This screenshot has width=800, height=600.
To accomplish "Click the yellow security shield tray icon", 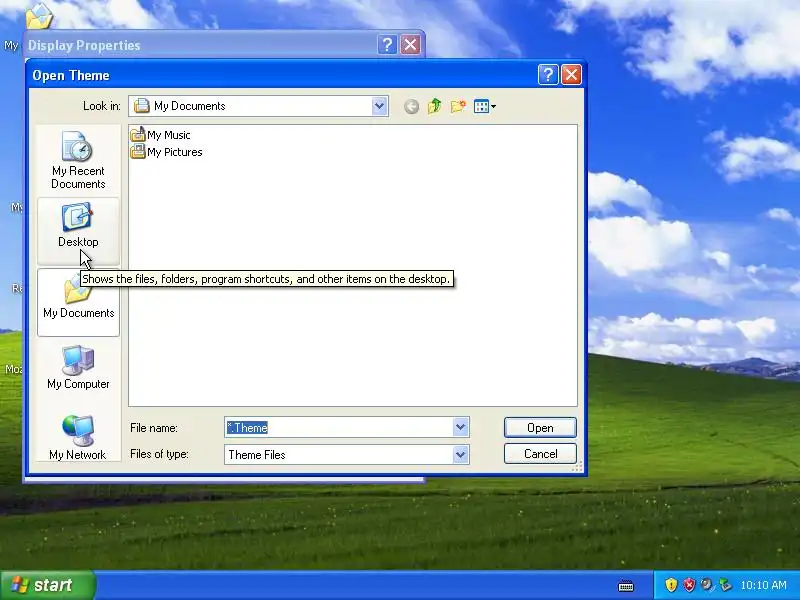I will pyautogui.click(x=671, y=585).
